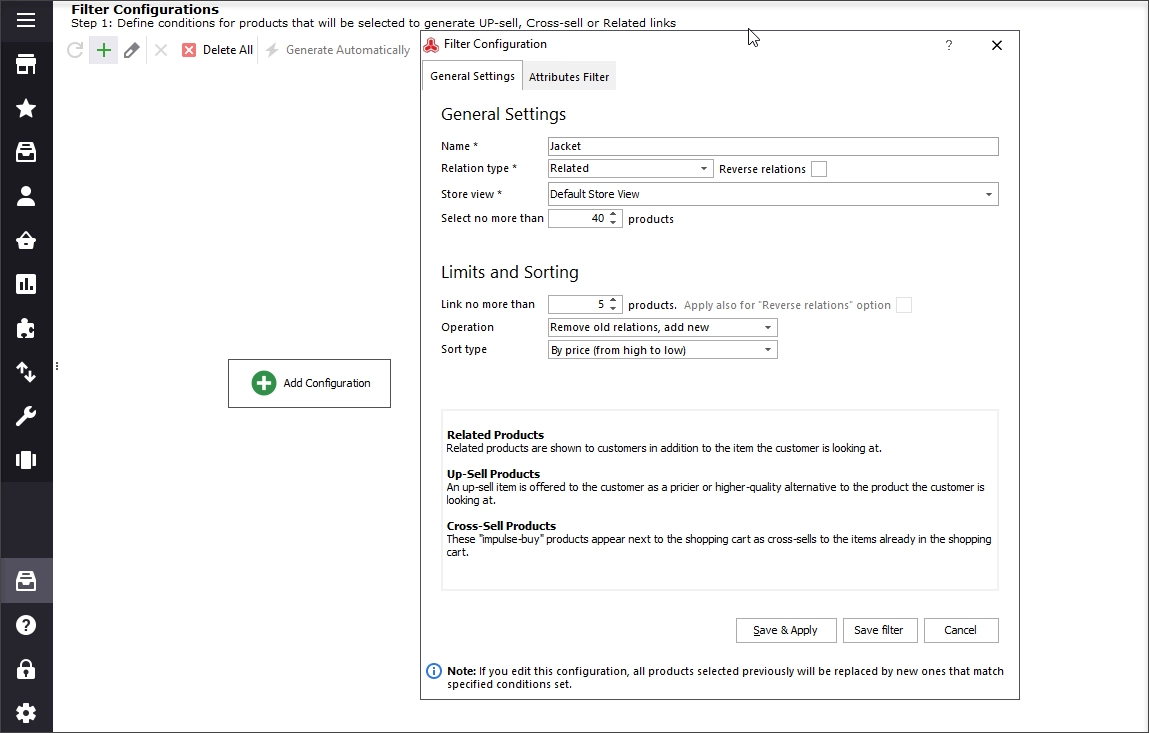Toggle the Reverse relations checkbox
Screen dimensions: 1149x733
(x=819, y=169)
